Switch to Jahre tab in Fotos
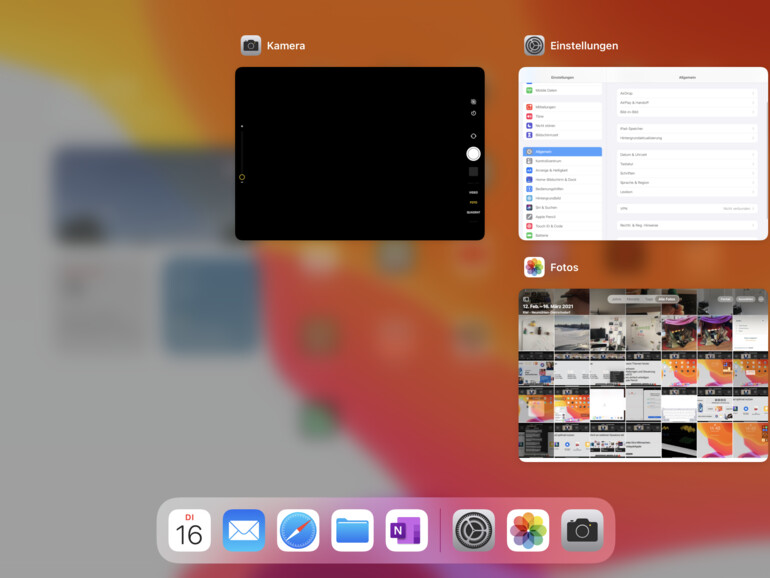 pyautogui.click(x=617, y=299)
